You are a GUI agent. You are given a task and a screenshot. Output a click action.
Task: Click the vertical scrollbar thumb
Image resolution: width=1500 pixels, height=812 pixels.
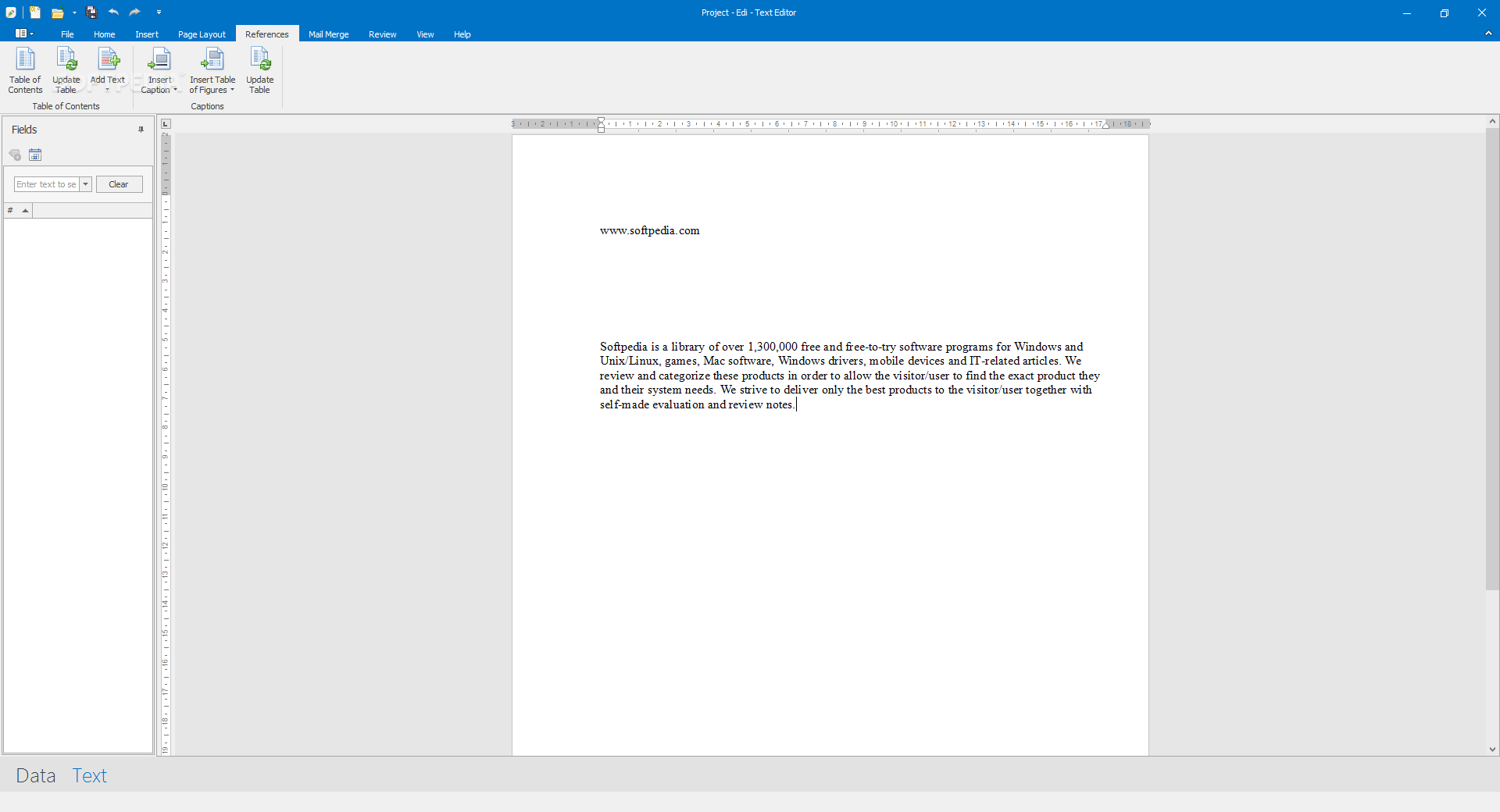click(1492, 359)
